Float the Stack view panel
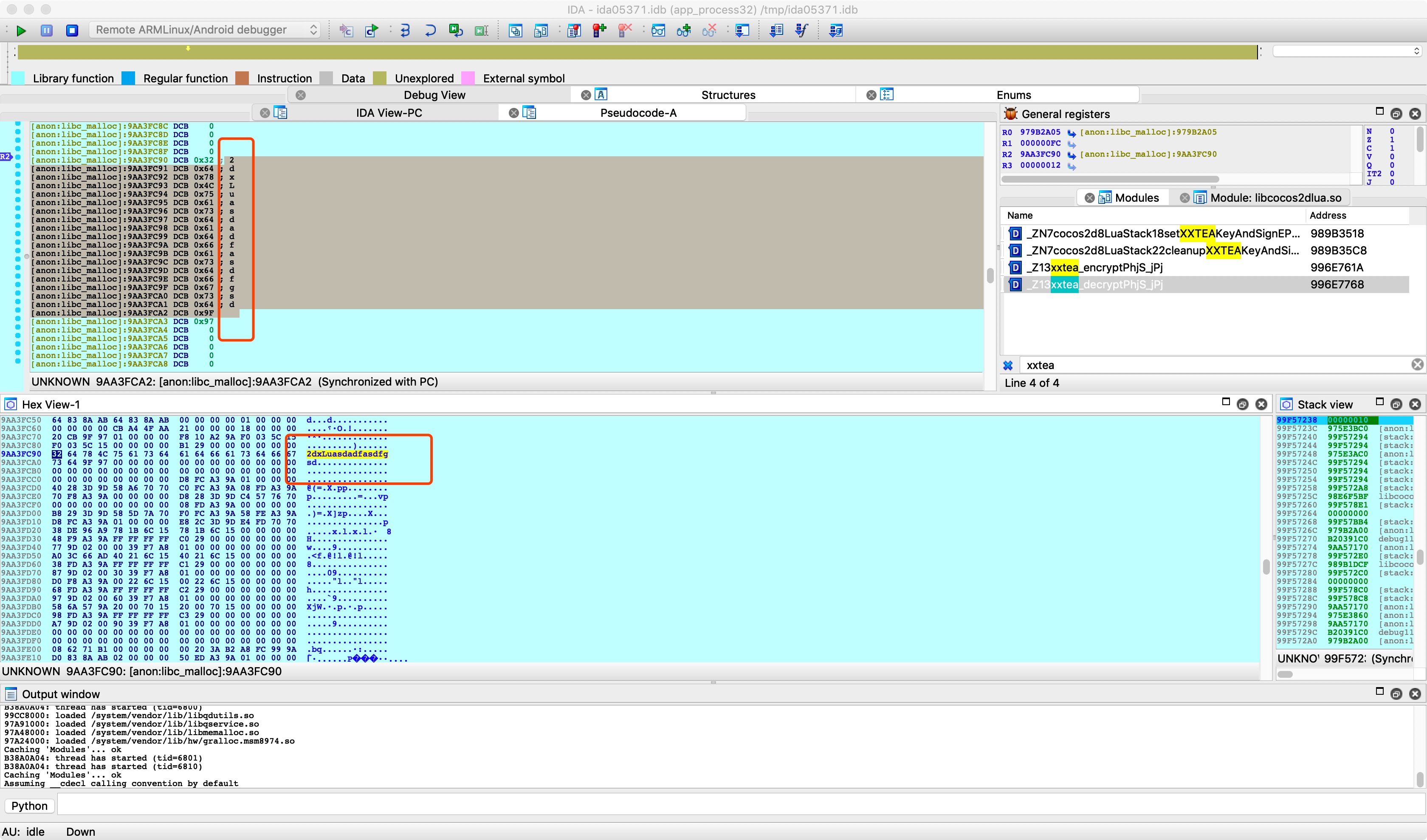Image resolution: width=1427 pixels, height=840 pixels. click(1396, 404)
